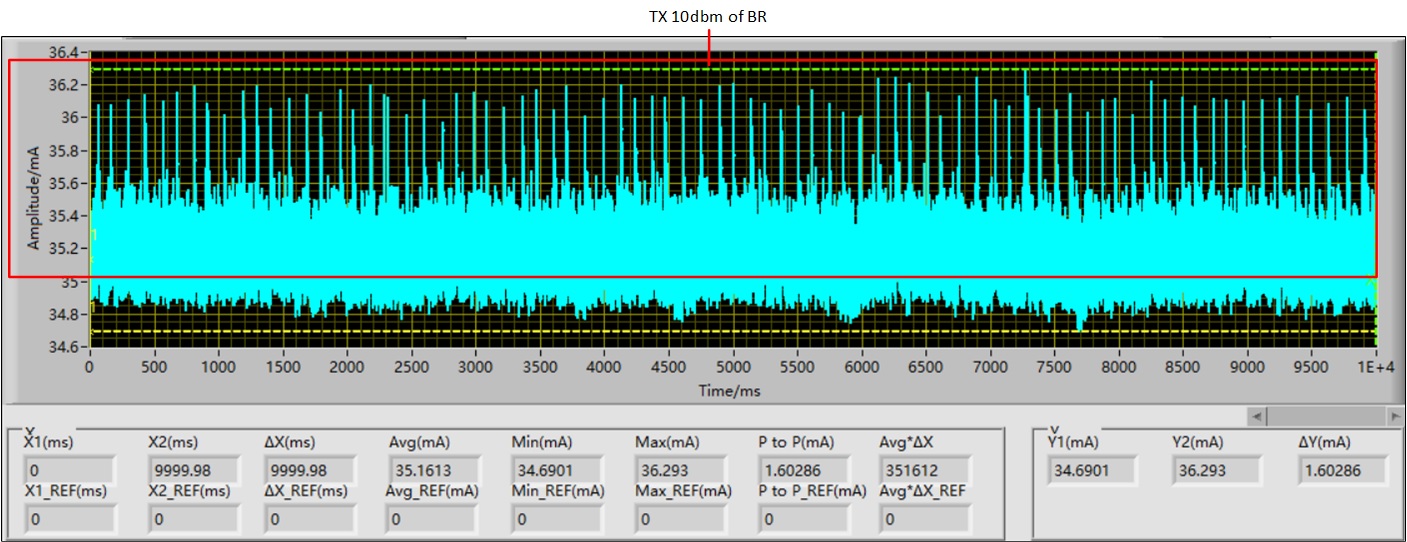This screenshot has height=542, width=1407.
Task: Click the lower yellow dashed cursor line
Action: [x=400, y=331]
